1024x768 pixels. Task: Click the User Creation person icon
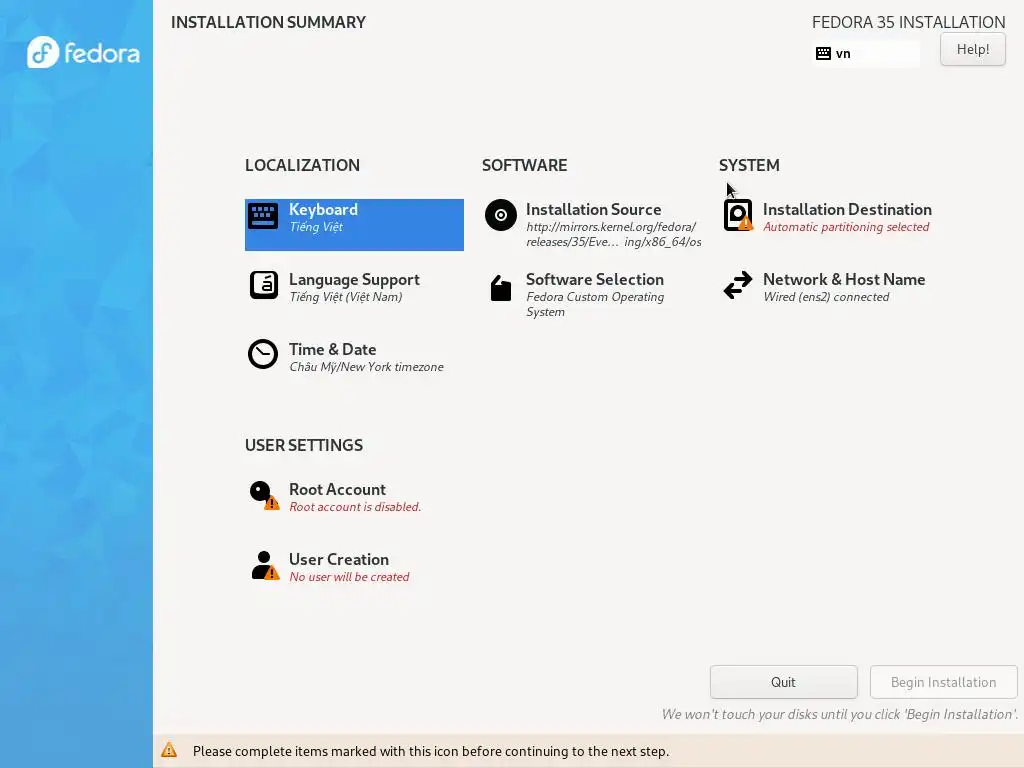pyautogui.click(x=265, y=566)
